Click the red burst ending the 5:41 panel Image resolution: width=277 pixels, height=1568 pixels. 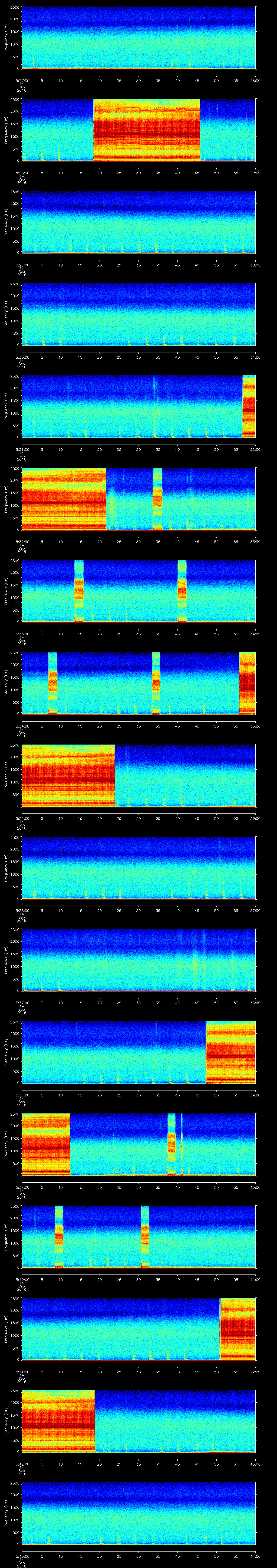[238, 1328]
